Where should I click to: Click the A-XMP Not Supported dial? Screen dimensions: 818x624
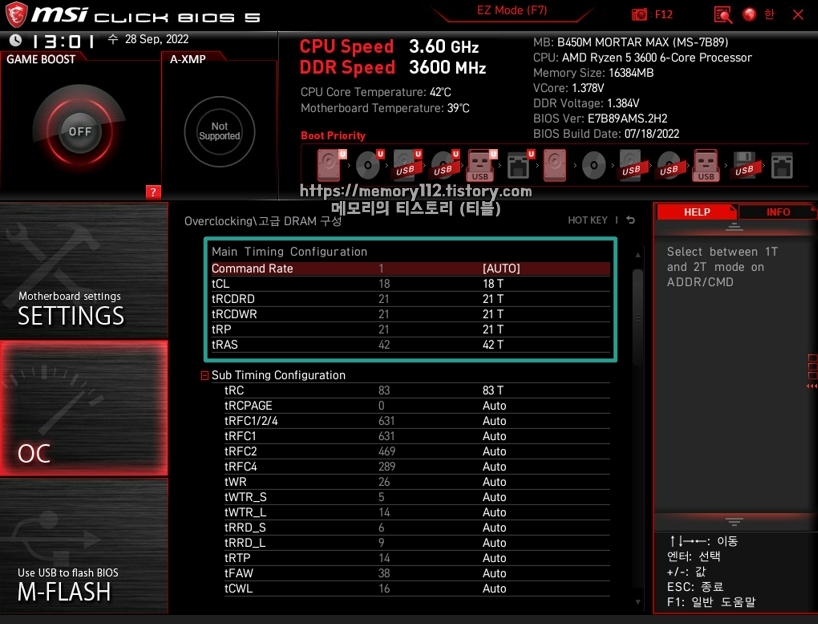(x=219, y=131)
